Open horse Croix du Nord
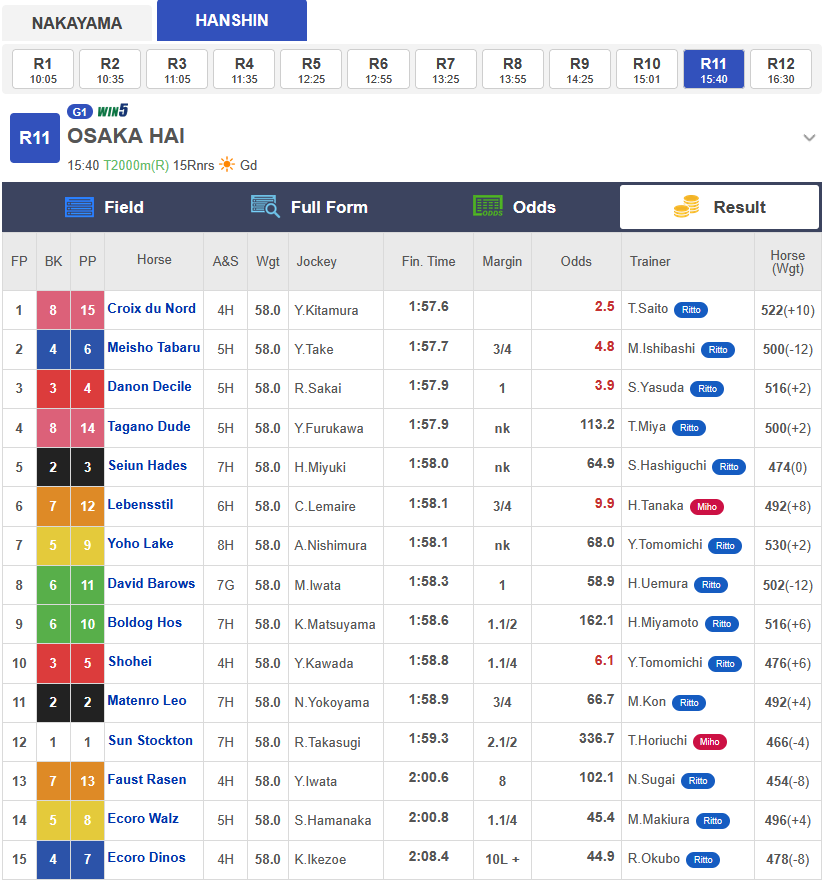The width and height of the screenshot is (831, 884). [152, 309]
